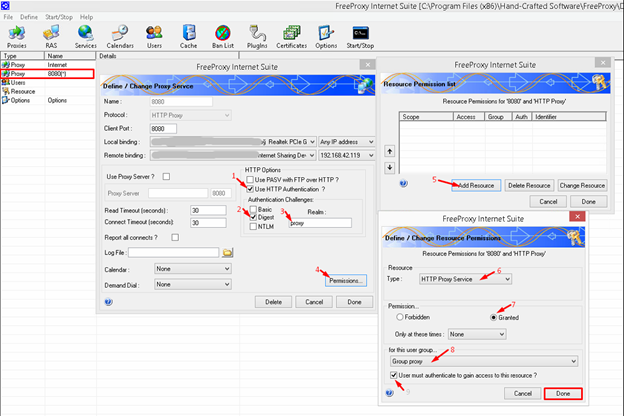
Task: Toggle Use PASV with FTP over HTTP checkbox
Action: 250,180
